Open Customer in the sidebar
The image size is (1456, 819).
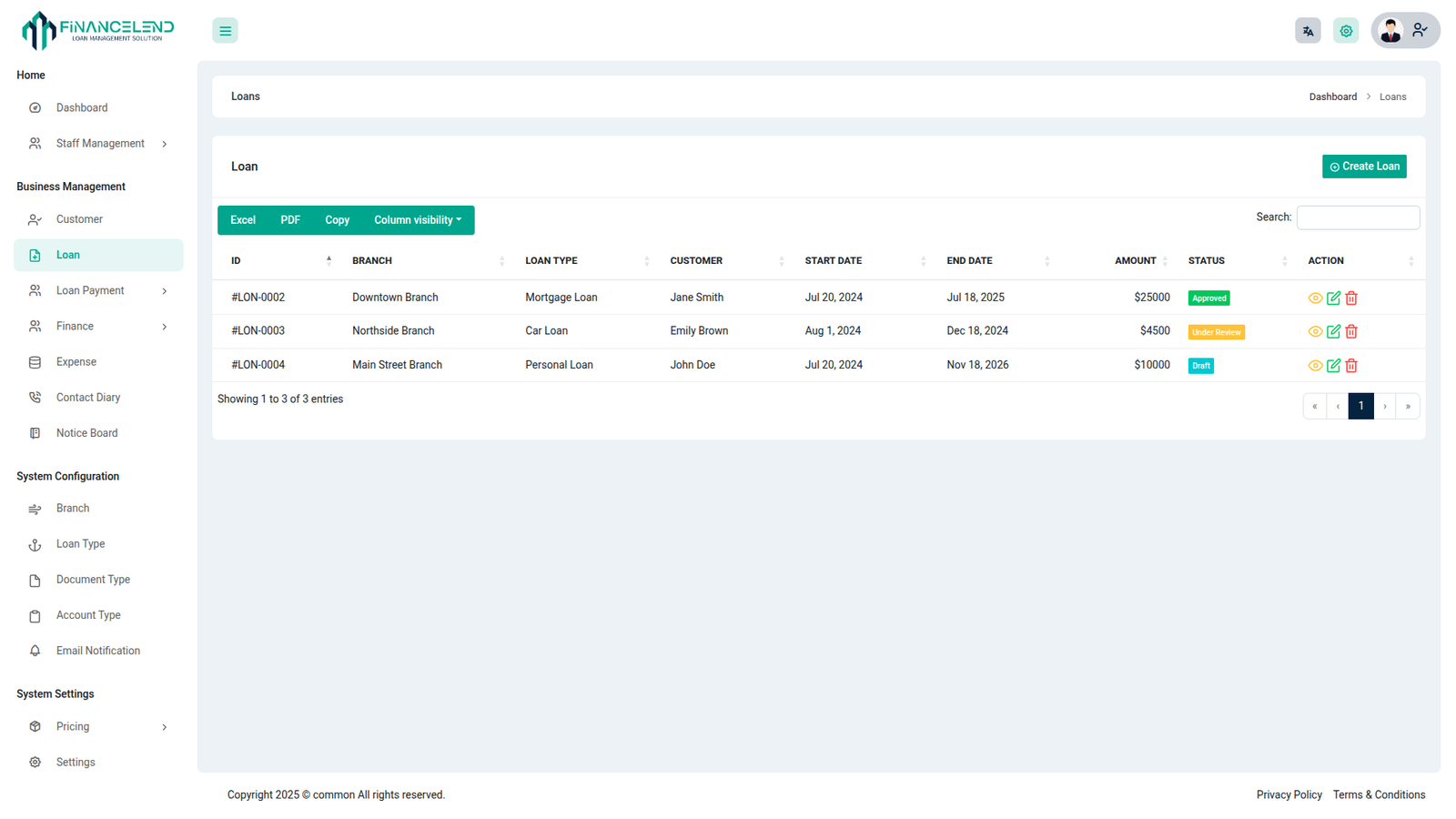(x=79, y=219)
